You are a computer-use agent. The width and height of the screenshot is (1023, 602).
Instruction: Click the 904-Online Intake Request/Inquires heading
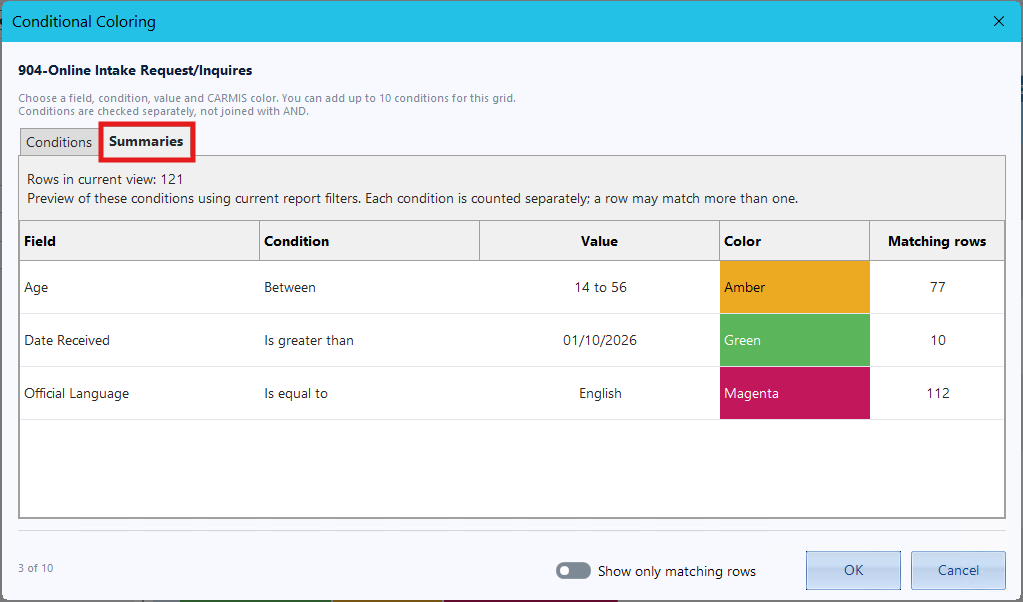135,70
